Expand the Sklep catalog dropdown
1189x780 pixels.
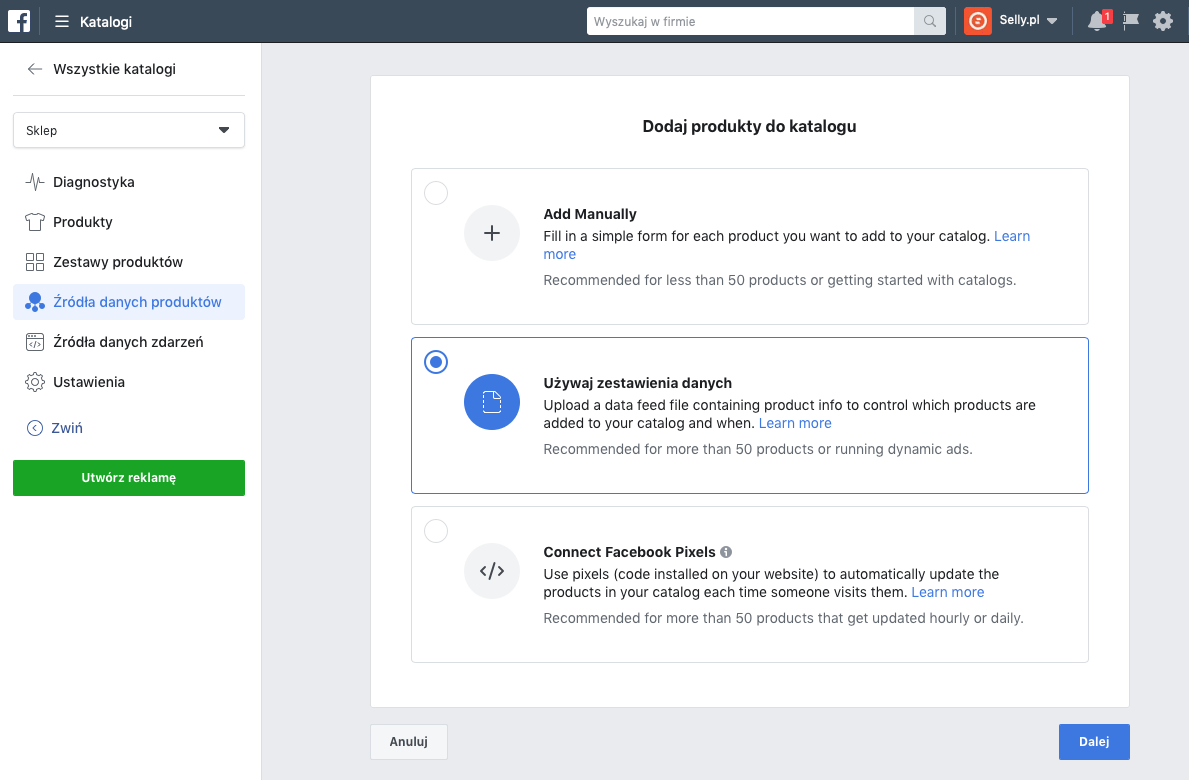point(129,131)
